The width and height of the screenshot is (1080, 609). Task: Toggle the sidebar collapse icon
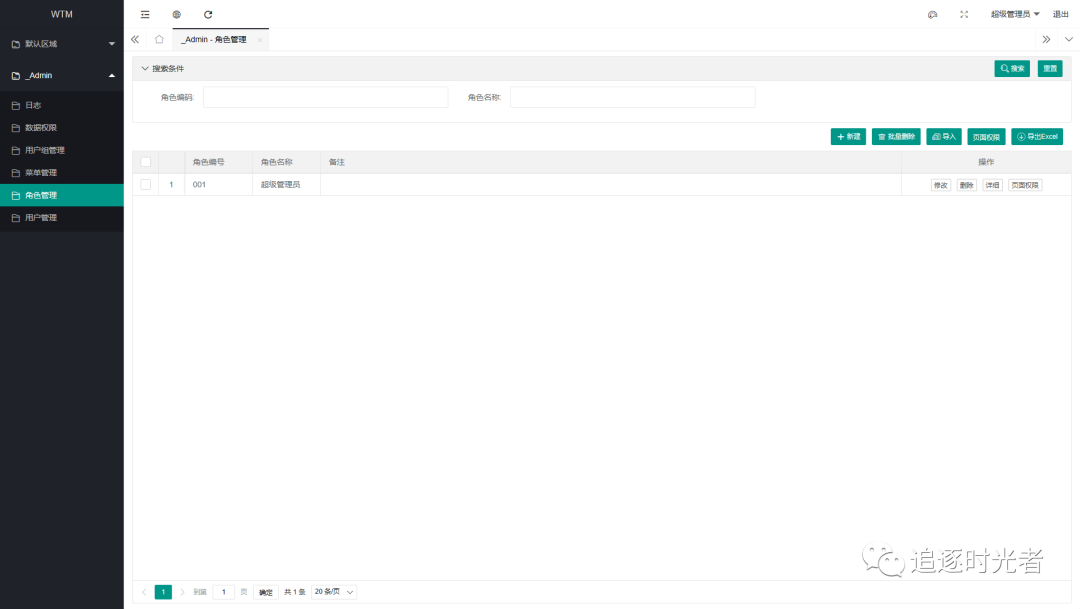145,14
